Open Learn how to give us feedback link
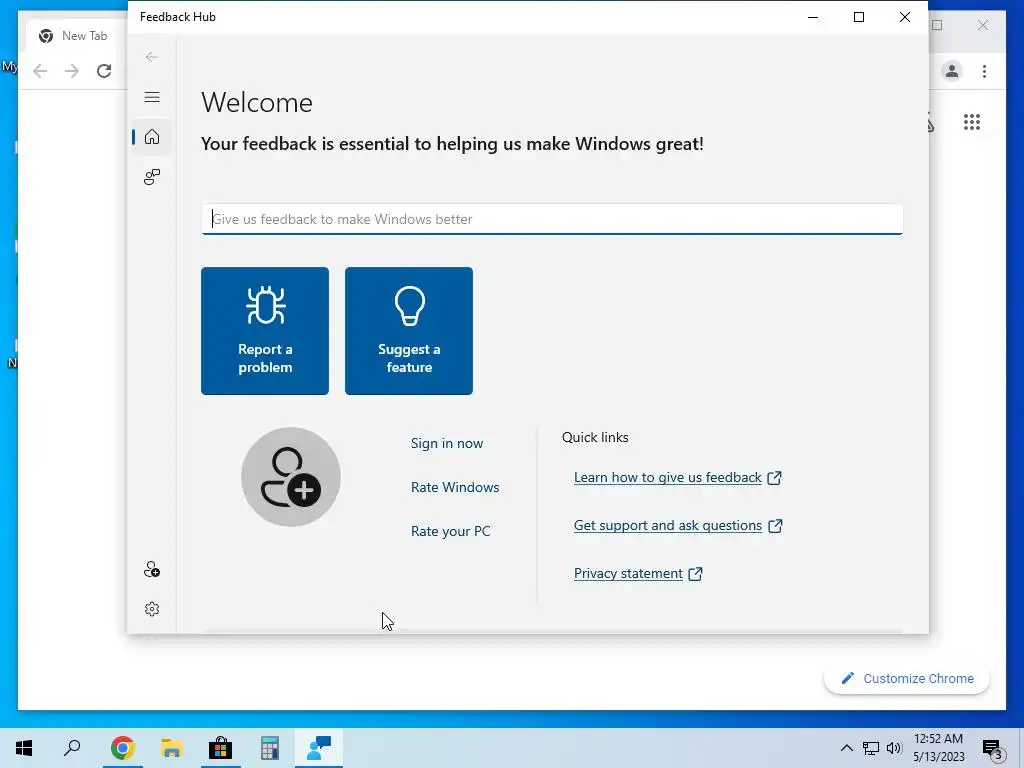 click(x=677, y=477)
